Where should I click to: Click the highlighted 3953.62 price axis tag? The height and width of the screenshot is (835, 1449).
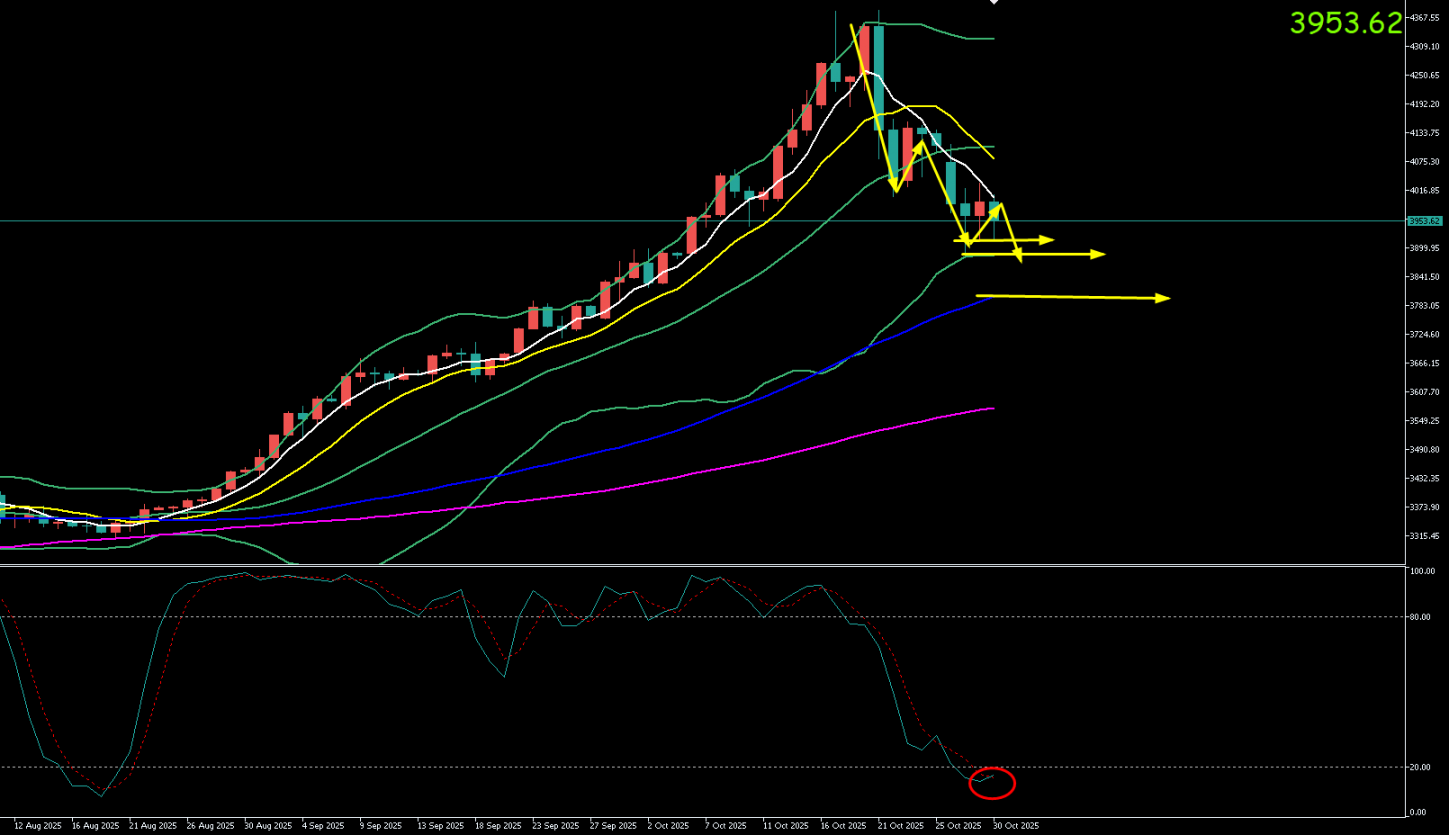click(1423, 221)
